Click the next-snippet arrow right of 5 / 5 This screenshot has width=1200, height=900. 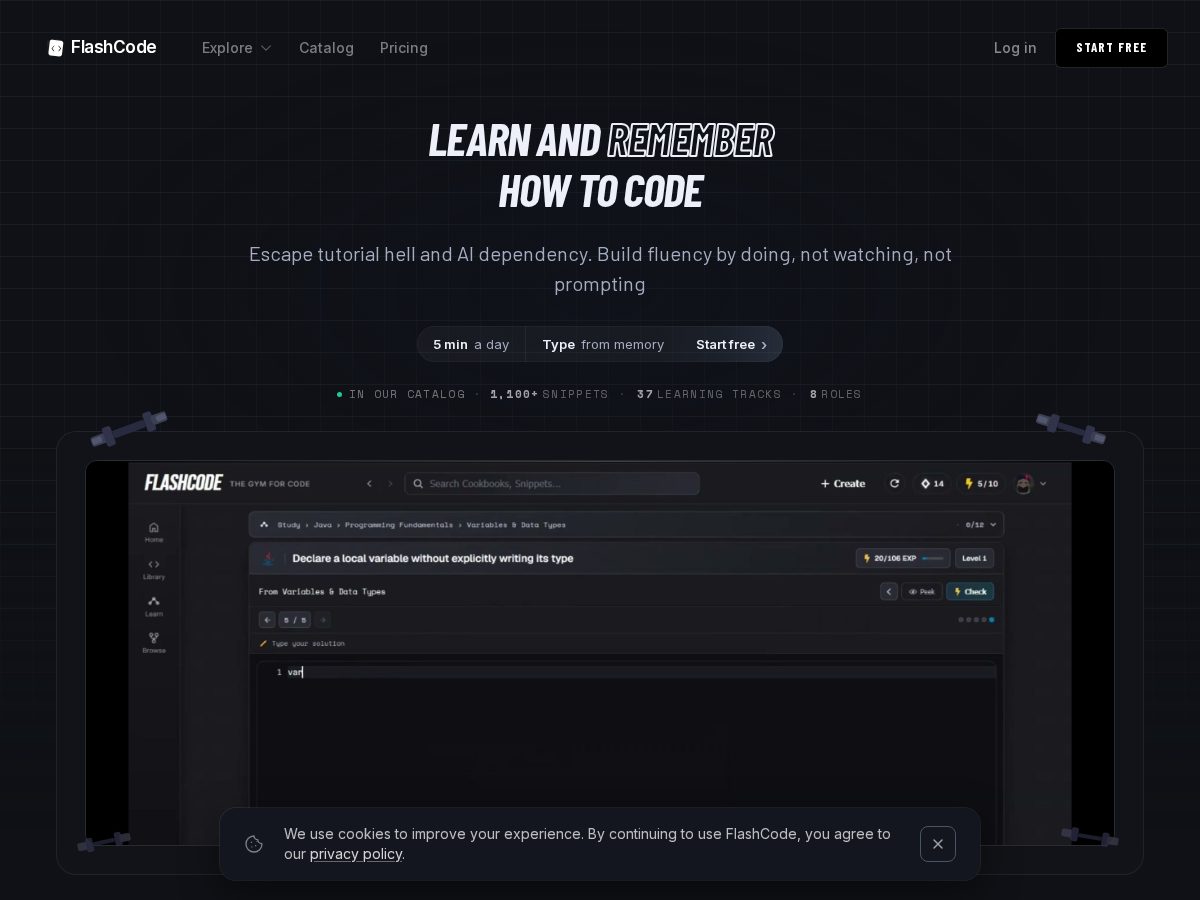click(x=323, y=620)
